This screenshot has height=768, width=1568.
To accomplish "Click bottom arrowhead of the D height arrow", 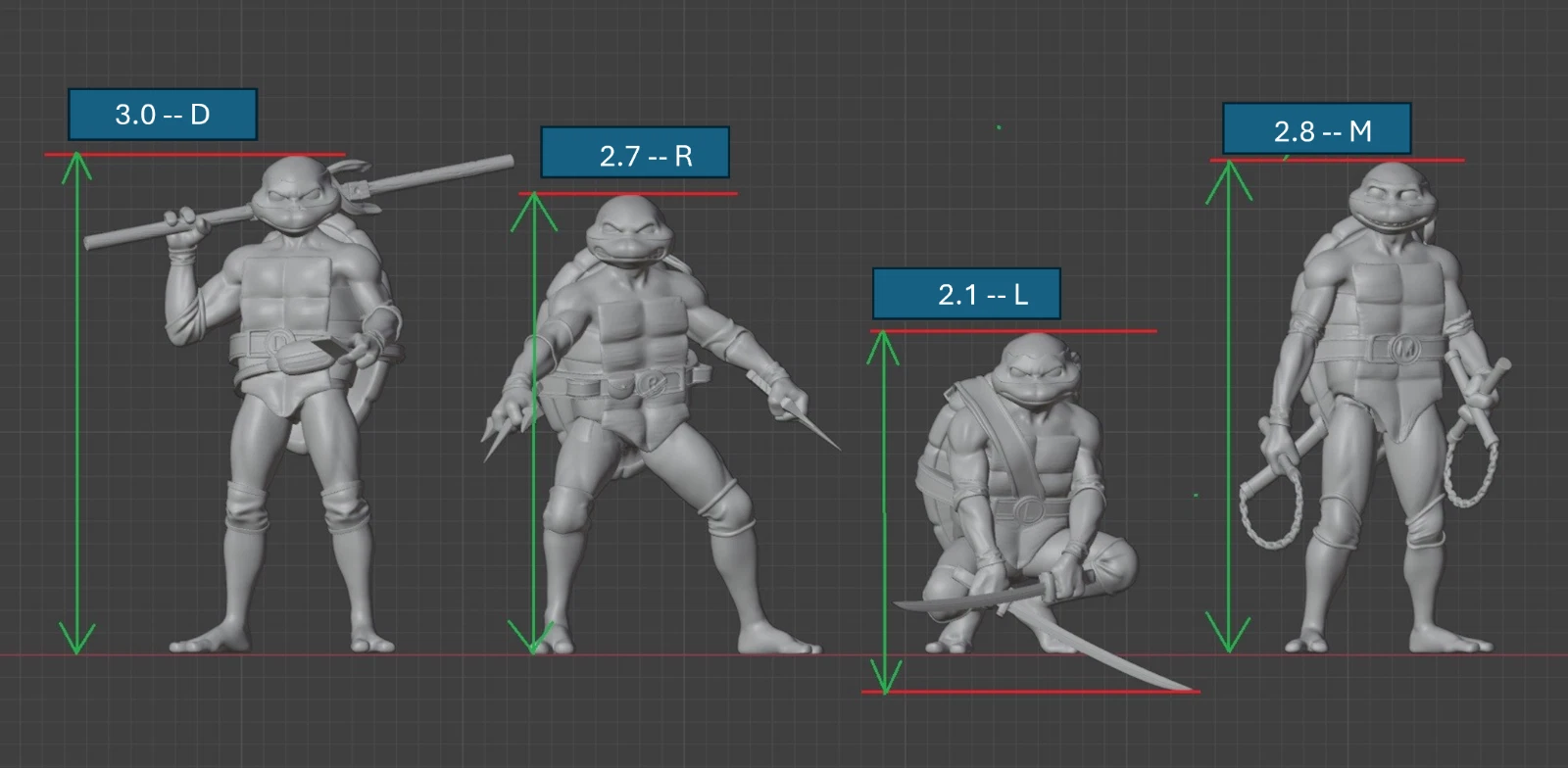I will 76,642.
